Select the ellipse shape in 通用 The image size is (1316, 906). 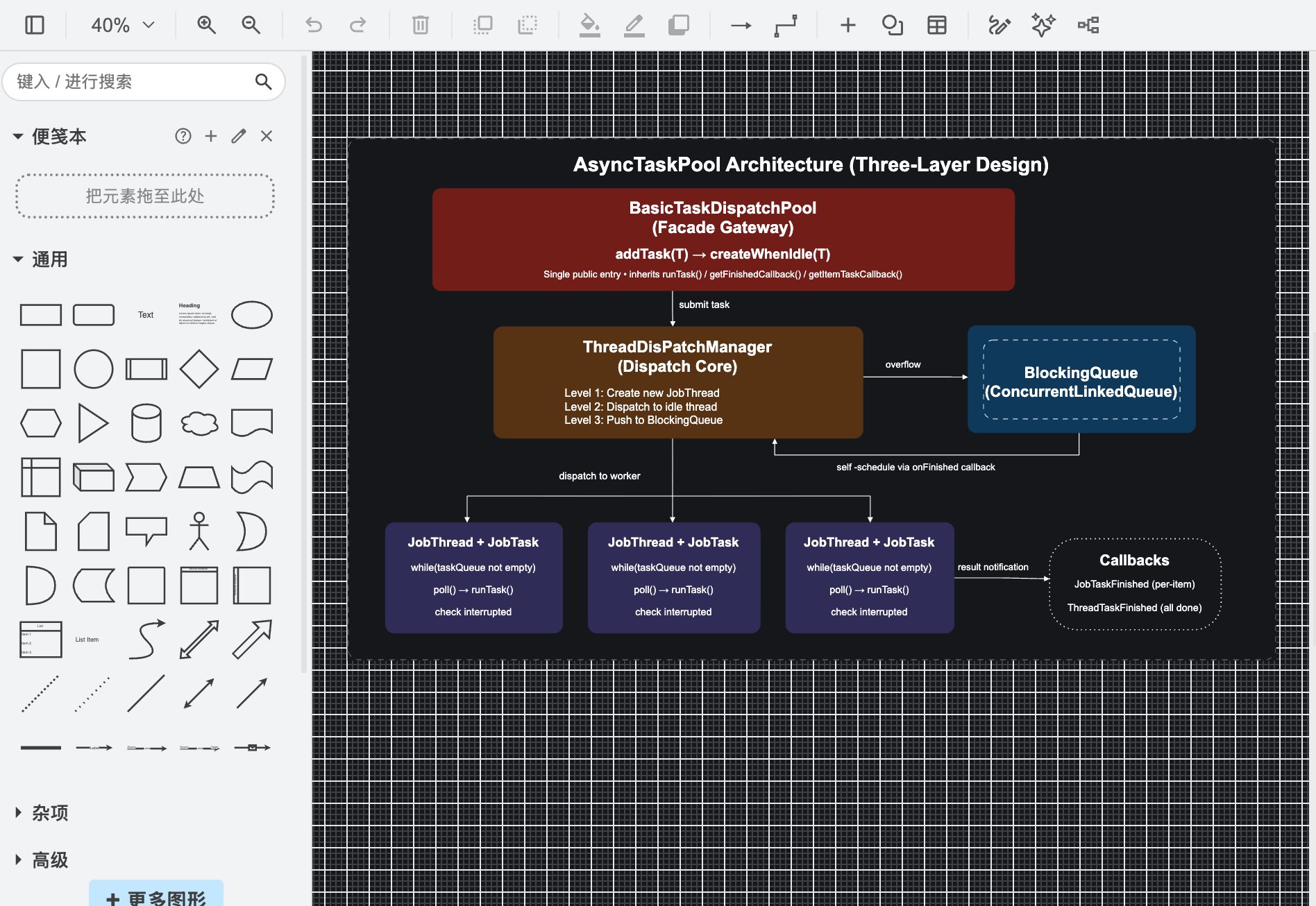(252, 315)
